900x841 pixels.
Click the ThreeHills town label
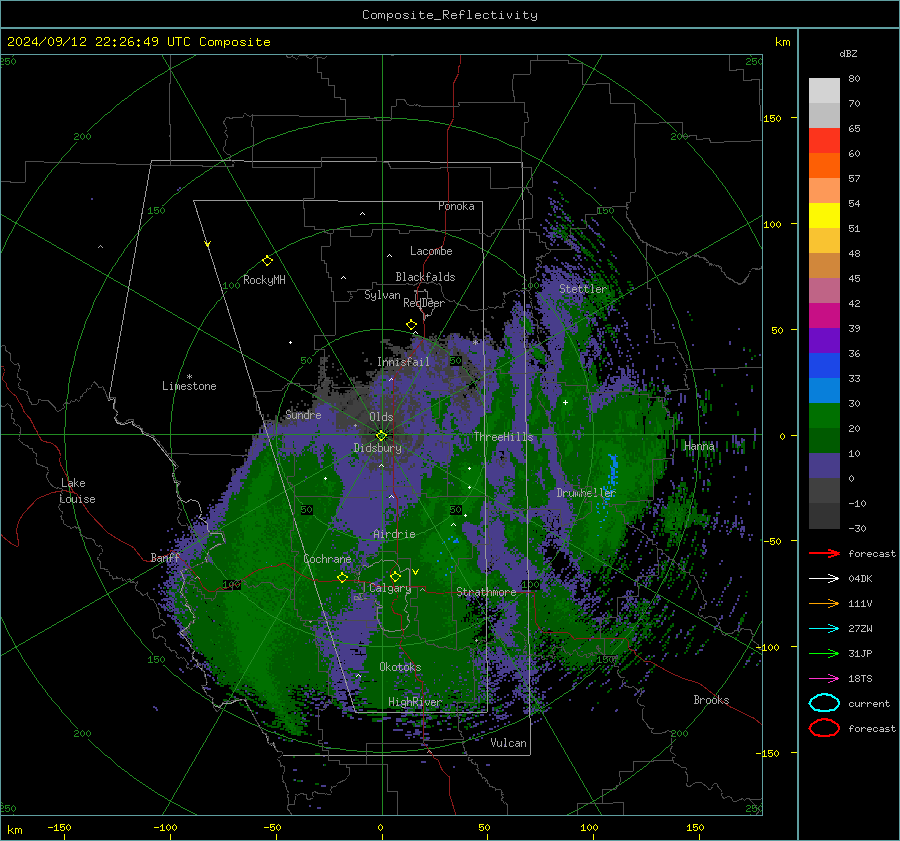[503, 437]
